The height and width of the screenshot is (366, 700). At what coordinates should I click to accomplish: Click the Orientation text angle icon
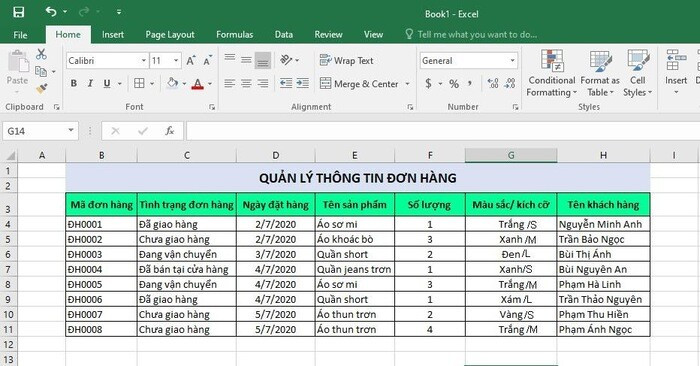click(286, 60)
